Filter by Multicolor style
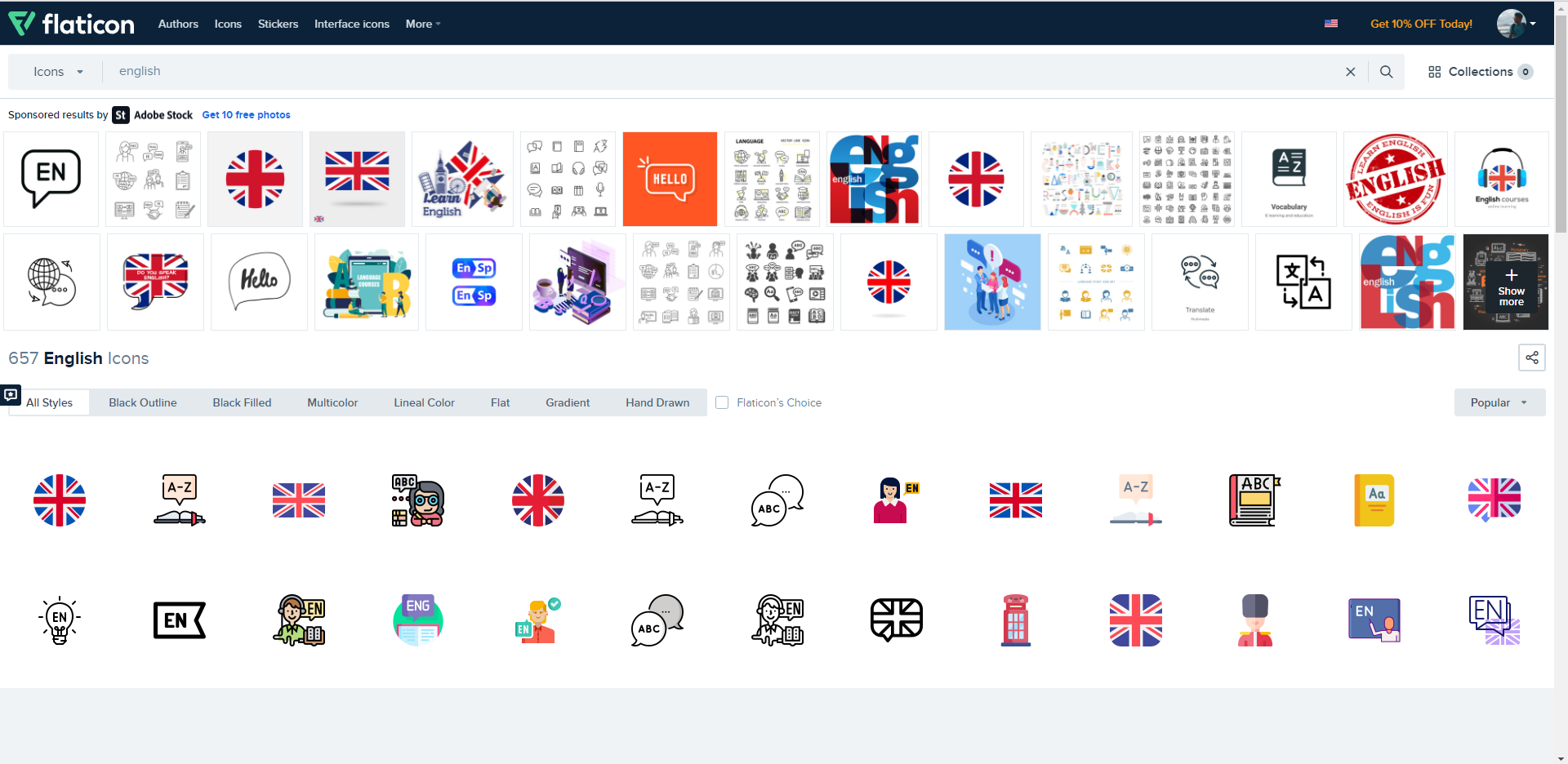 coord(332,402)
